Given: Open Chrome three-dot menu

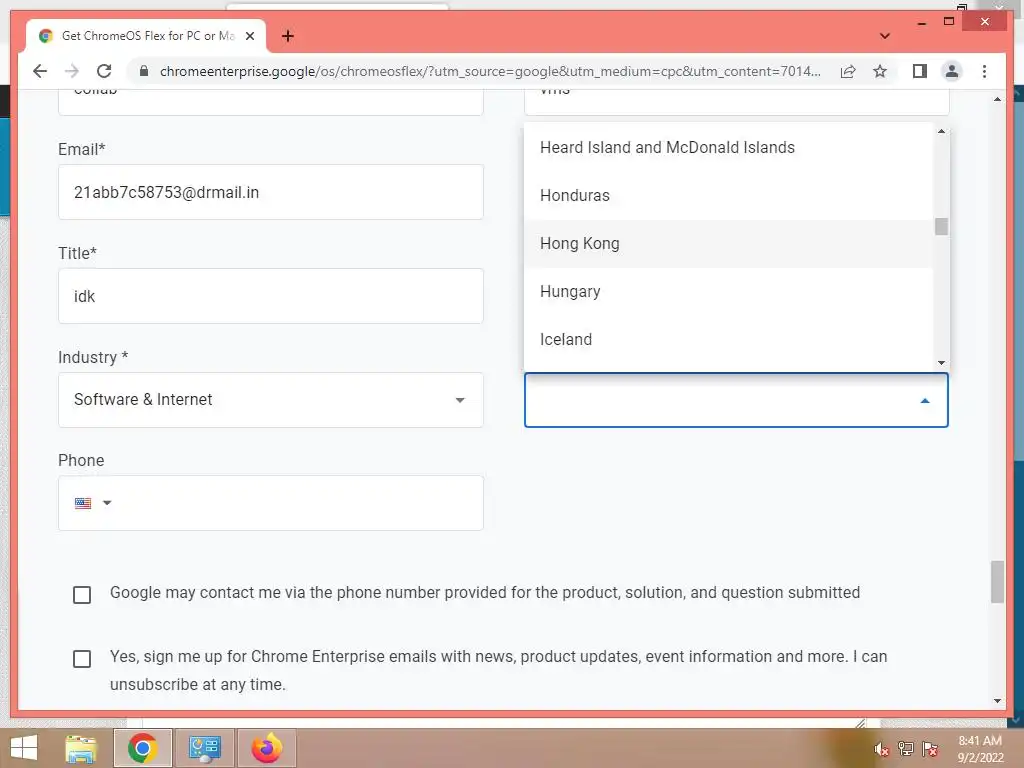Looking at the screenshot, I should coord(984,71).
